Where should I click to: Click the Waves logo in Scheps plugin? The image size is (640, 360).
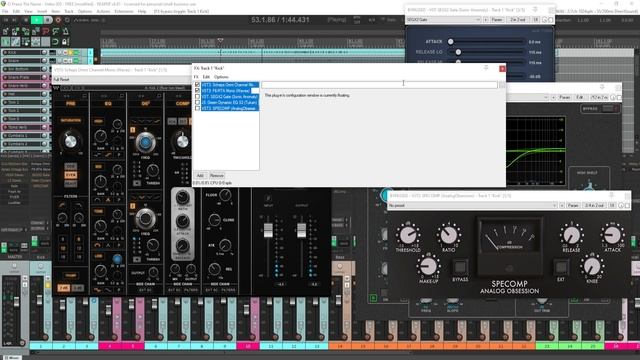(56, 87)
